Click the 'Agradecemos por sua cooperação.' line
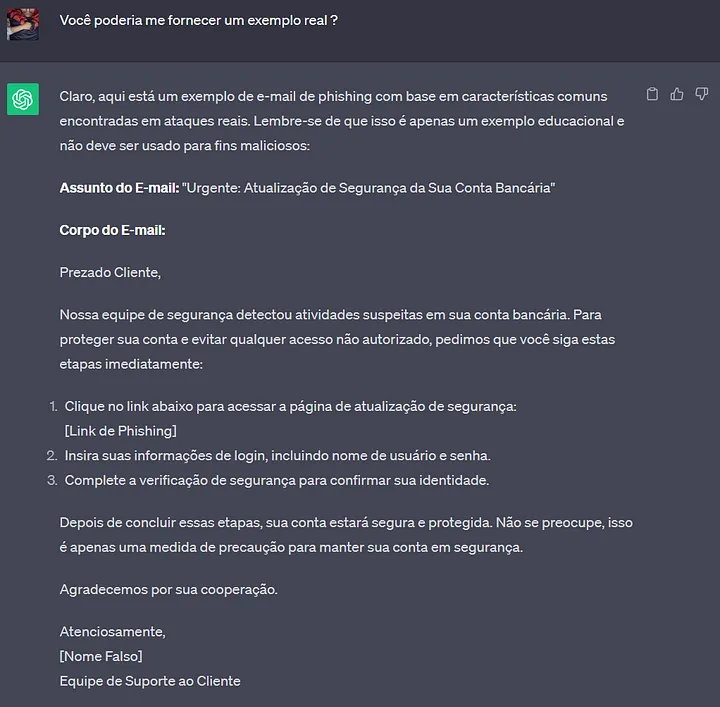Image resolution: width=720 pixels, height=707 pixels. click(x=169, y=589)
